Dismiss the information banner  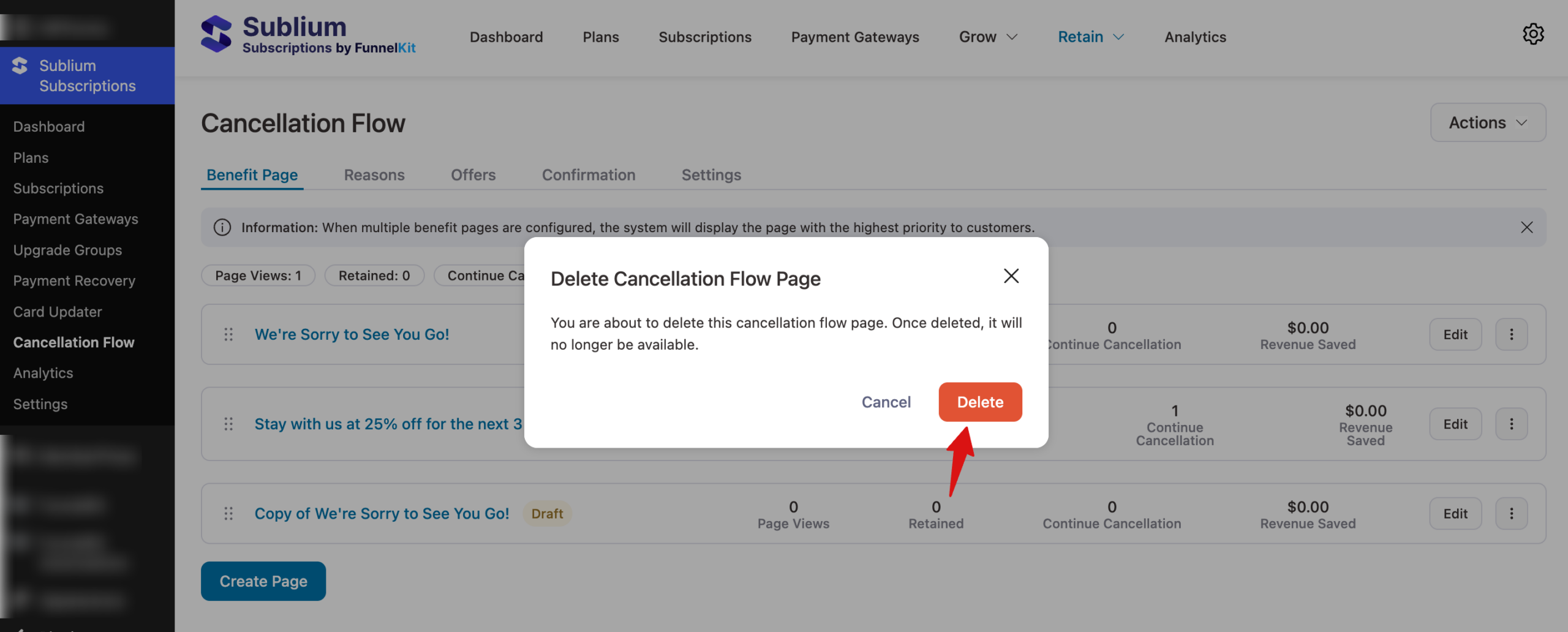click(1526, 228)
